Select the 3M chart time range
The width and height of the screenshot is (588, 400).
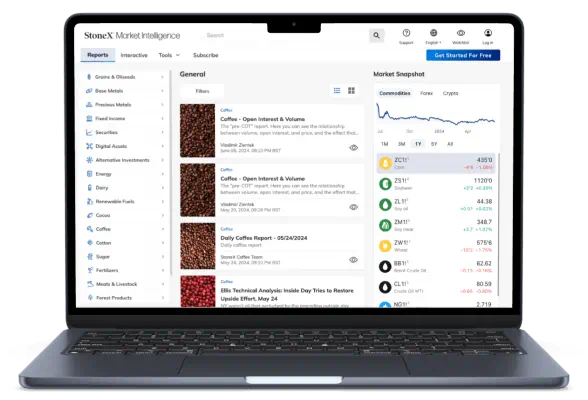[402, 144]
